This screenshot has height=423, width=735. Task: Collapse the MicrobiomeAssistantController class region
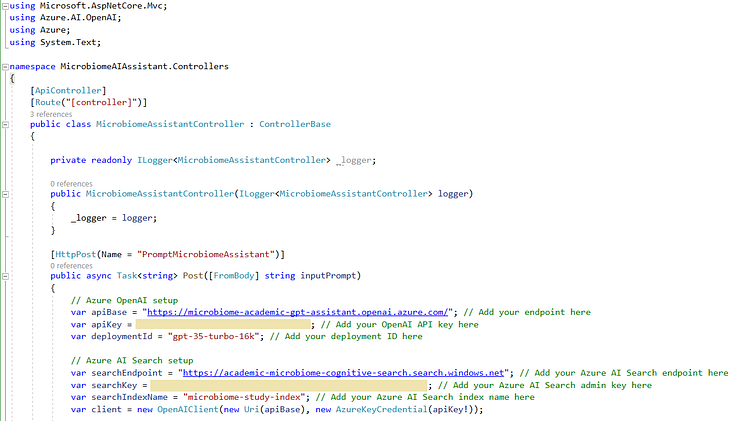tap(5, 125)
